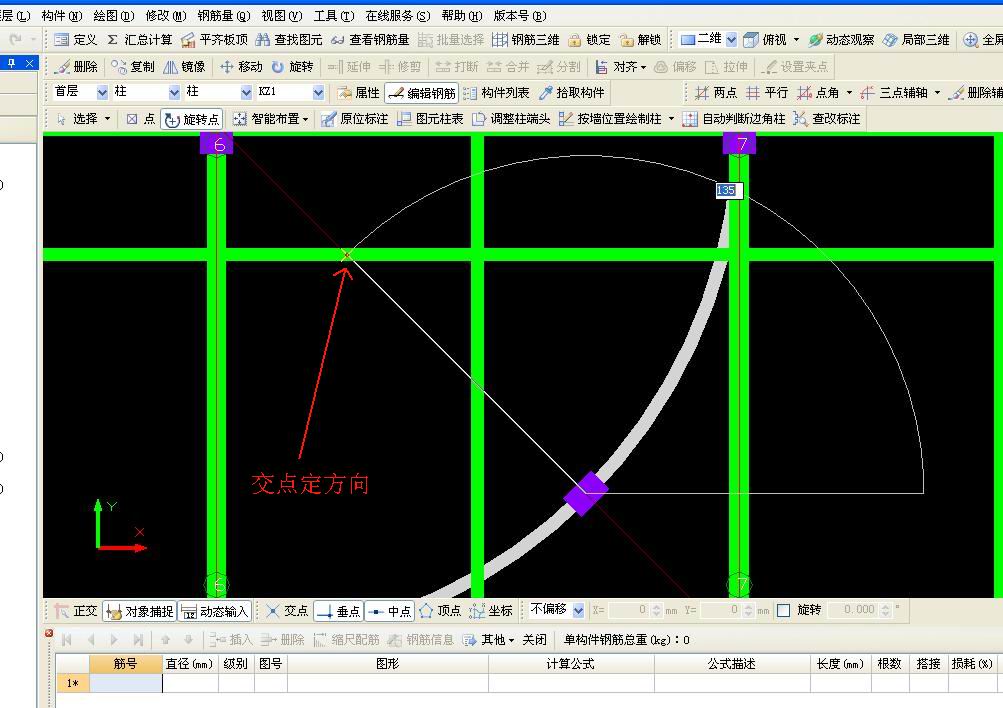Toggle 旋转点 rotate point mode
This screenshot has height=708, width=1003.
191,119
